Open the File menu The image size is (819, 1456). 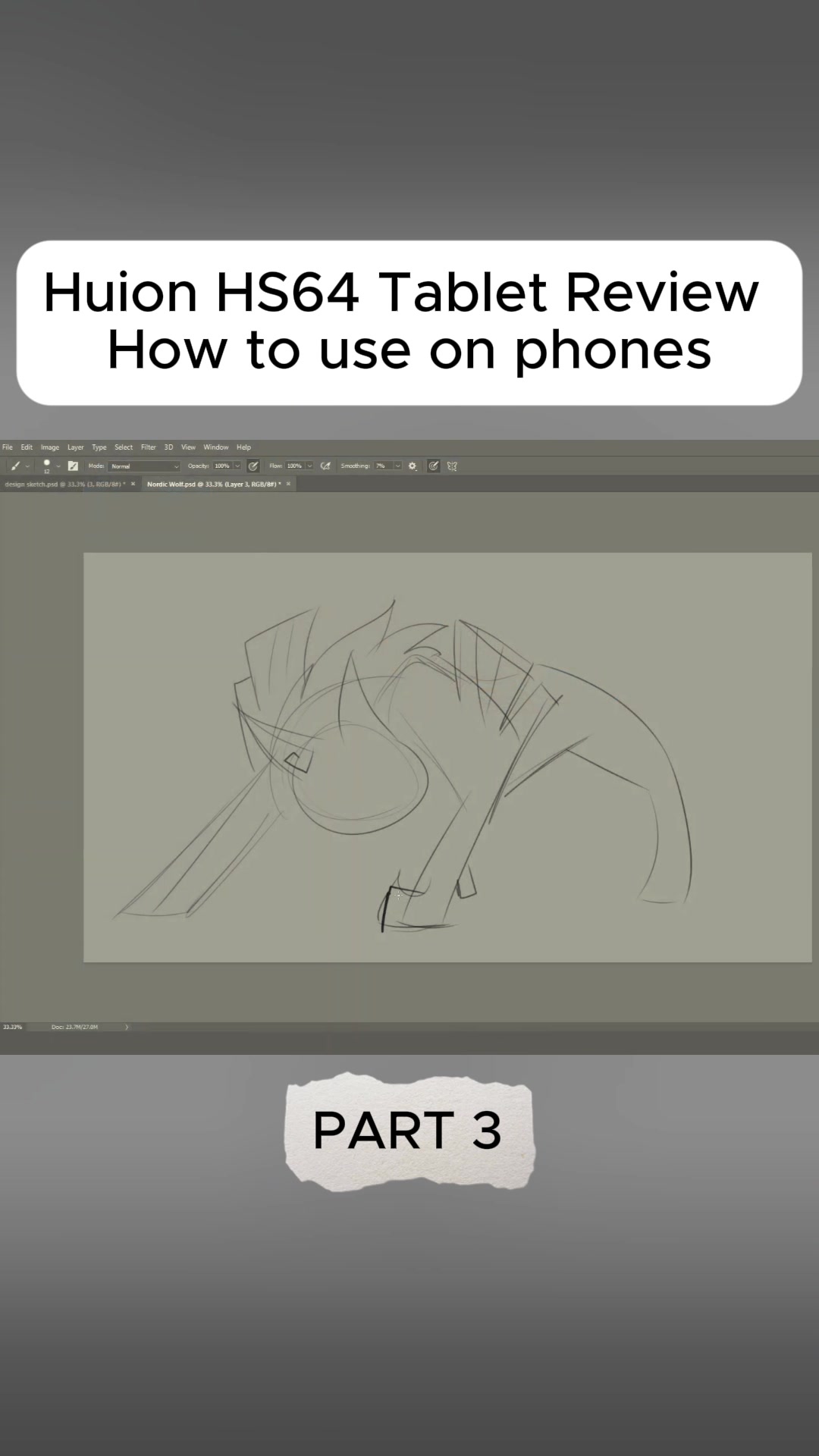click(x=8, y=447)
